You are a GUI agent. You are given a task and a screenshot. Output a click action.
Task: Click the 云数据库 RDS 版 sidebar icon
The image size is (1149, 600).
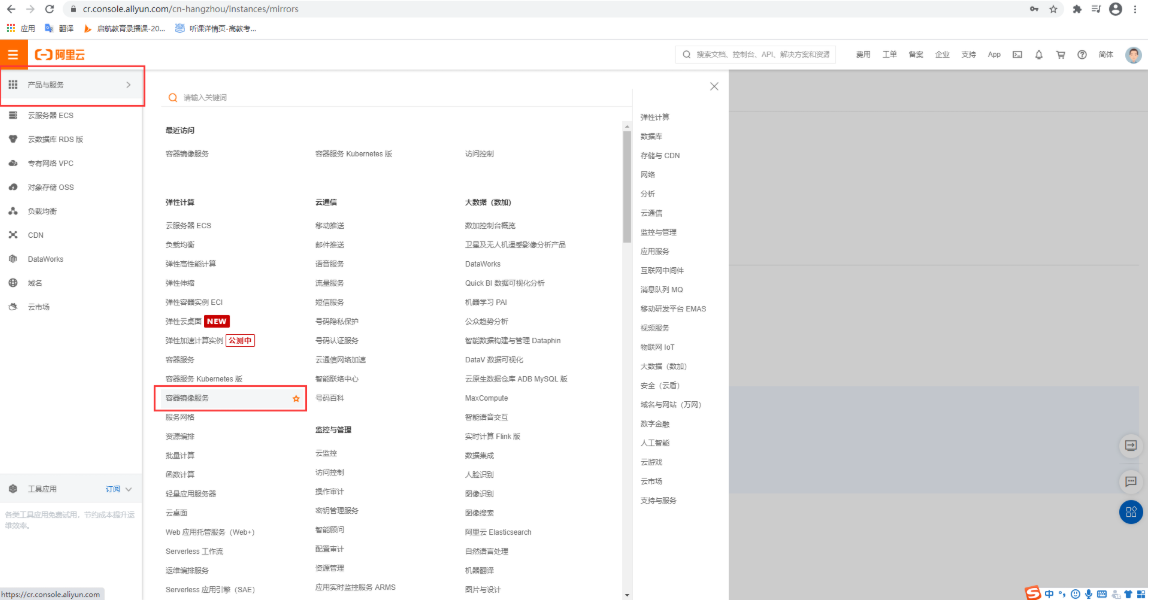[x=13, y=139]
